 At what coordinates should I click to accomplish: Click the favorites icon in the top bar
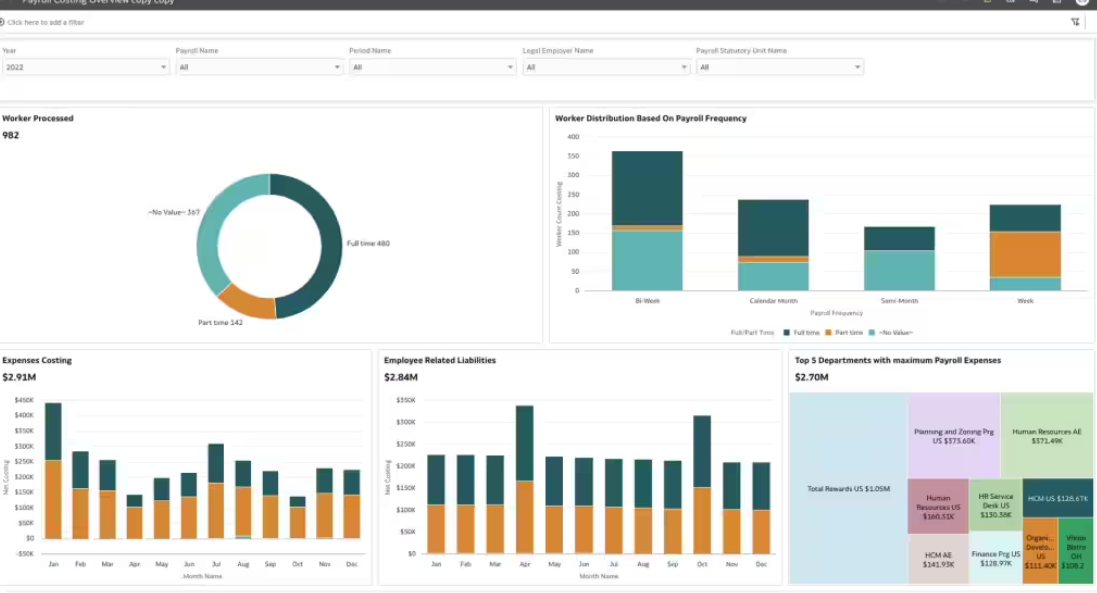tap(986, 4)
